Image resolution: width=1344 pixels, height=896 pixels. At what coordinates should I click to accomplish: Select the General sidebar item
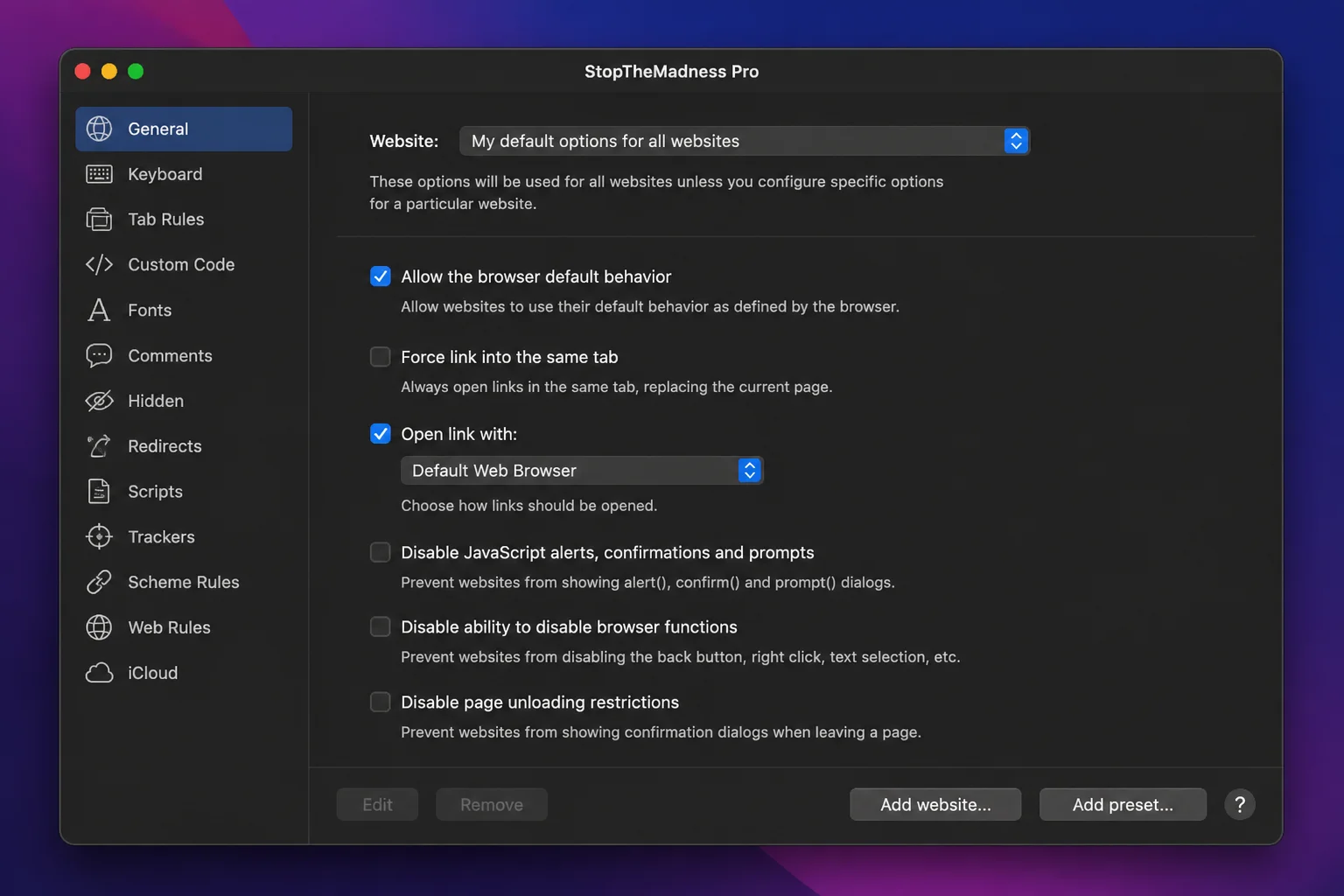point(184,129)
